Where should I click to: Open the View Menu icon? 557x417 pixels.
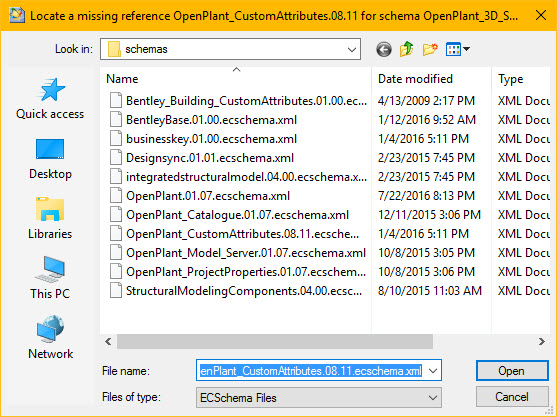pyautogui.click(x=458, y=49)
